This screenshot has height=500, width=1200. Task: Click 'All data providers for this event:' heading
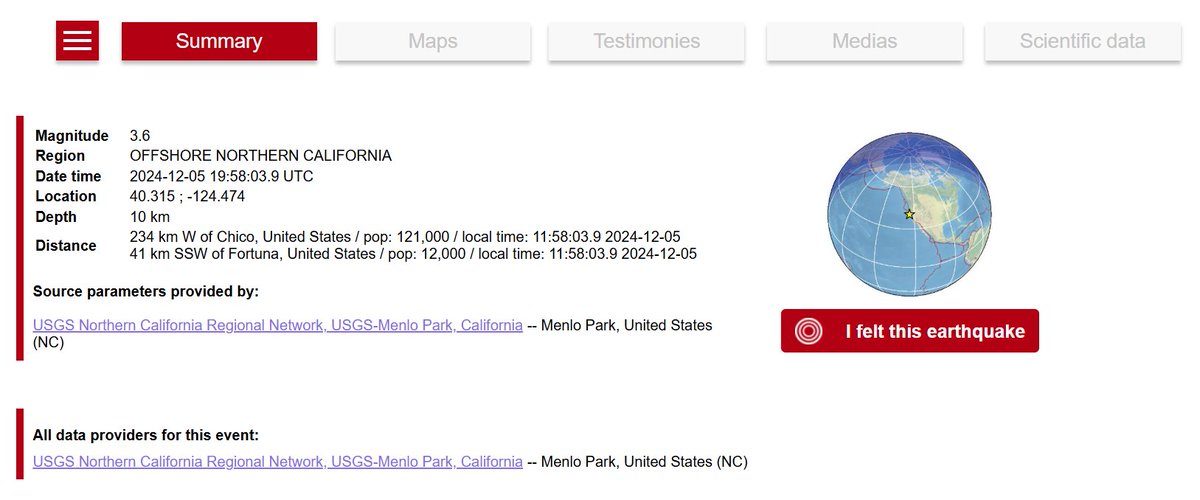coord(146,435)
